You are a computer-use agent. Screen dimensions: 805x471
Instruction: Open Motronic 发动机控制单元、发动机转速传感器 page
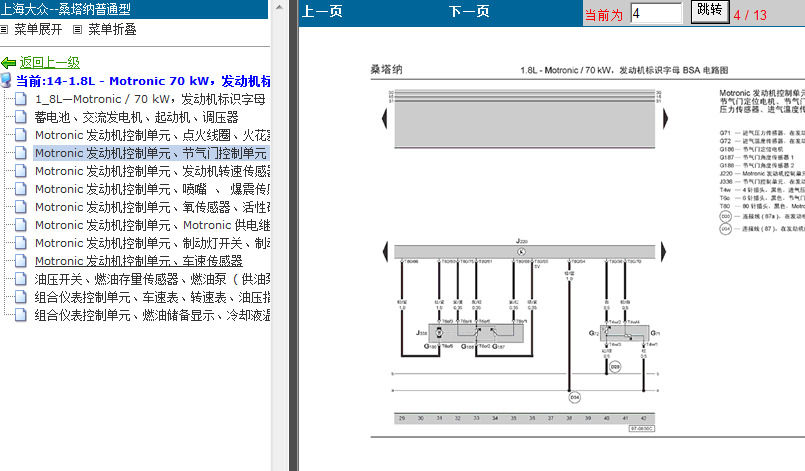click(152, 171)
